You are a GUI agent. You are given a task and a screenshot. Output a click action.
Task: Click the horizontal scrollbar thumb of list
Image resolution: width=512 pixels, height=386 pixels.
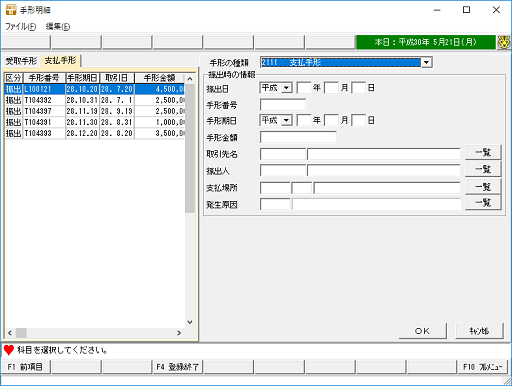tap(21, 333)
